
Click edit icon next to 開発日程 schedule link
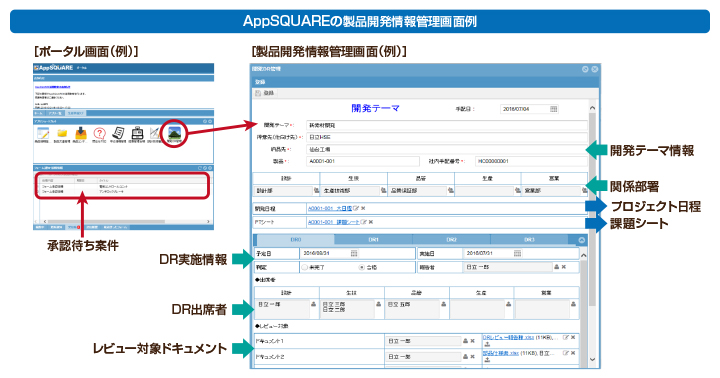click(x=356, y=209)
